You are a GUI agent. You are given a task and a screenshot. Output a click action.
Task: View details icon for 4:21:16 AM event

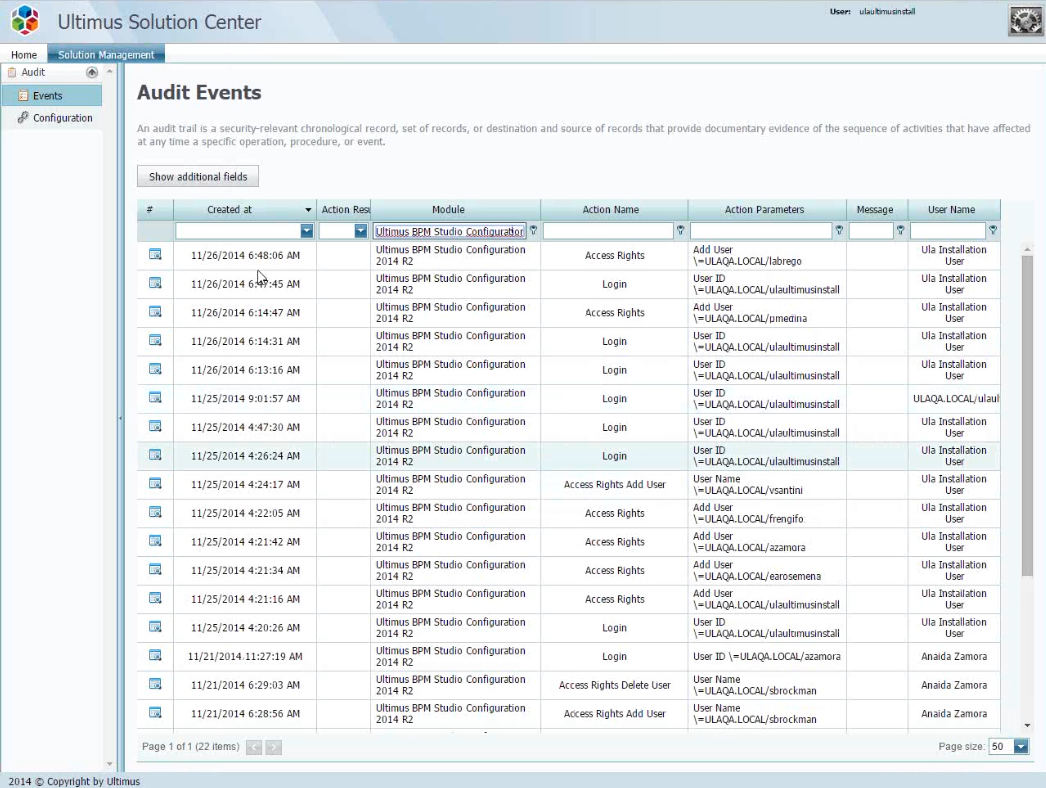[155, 599]
